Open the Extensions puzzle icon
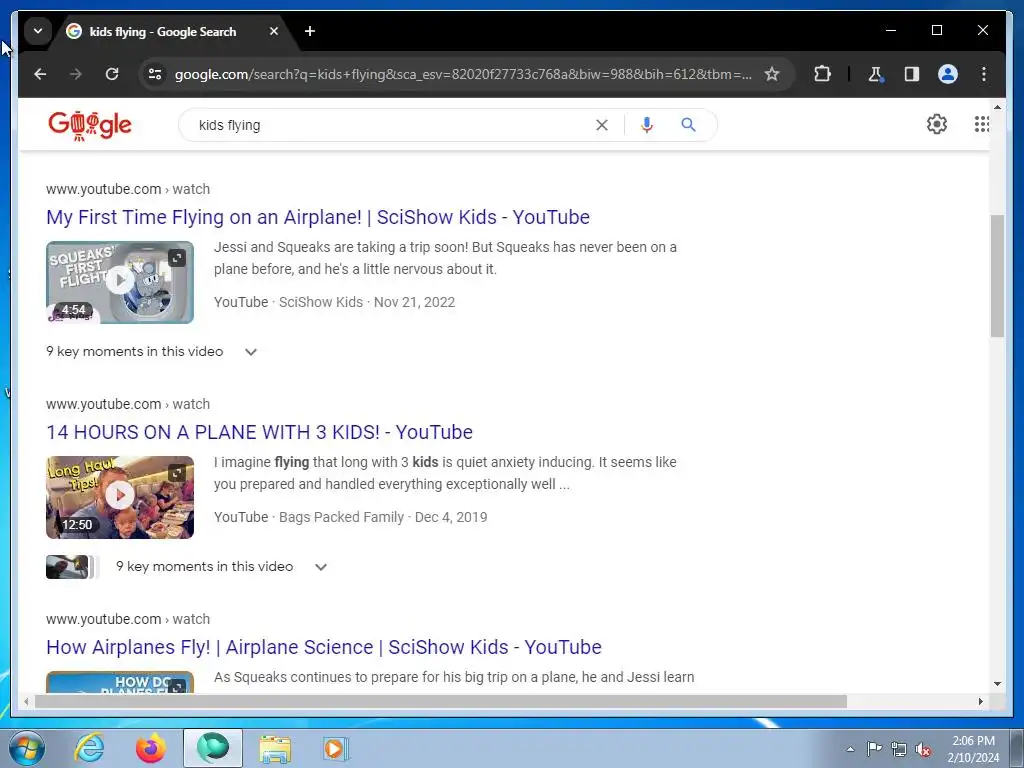 822,74
